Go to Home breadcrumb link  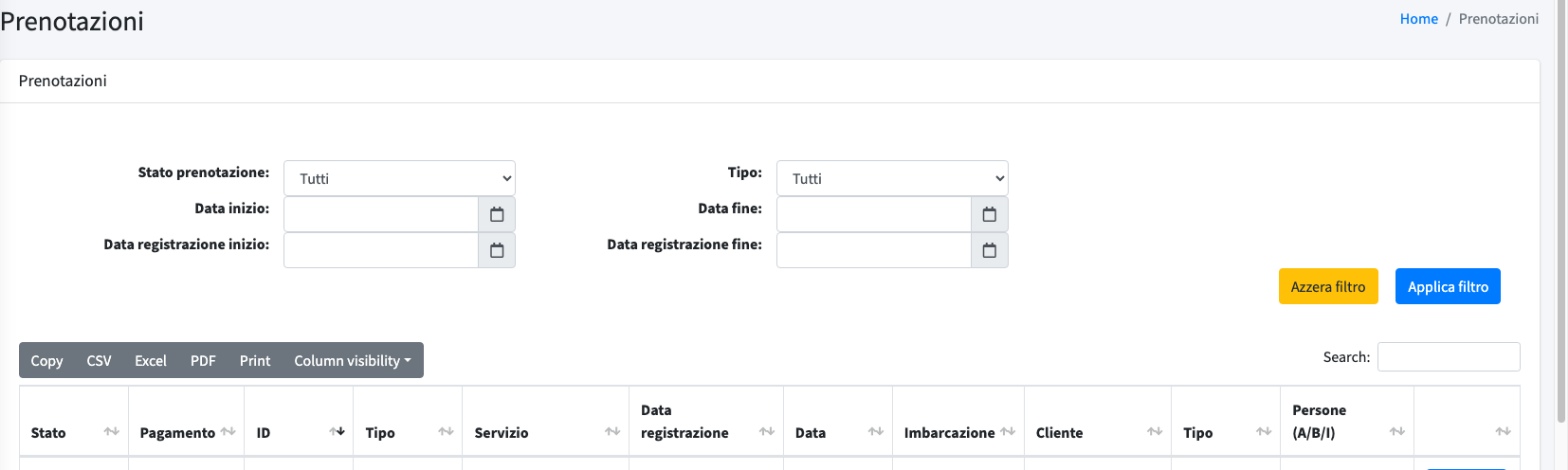1419,19
